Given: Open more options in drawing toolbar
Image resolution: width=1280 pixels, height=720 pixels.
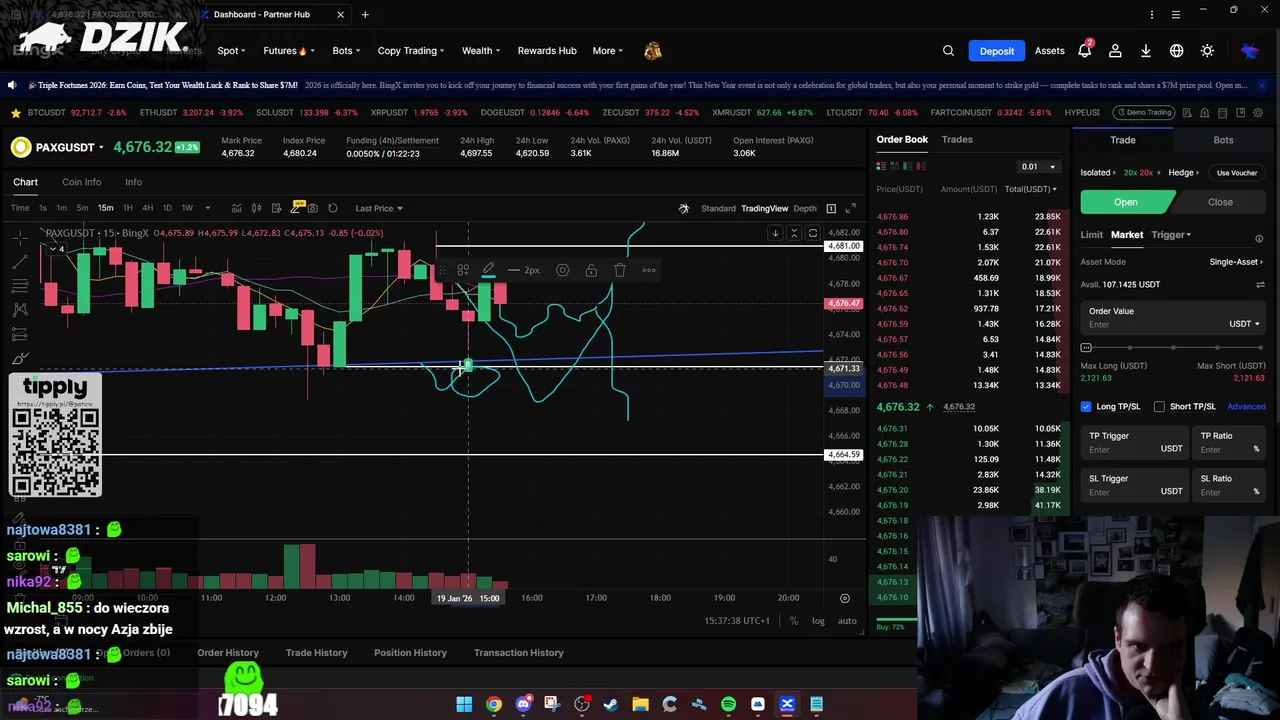Looking at the screenshot, I should tap(649, 270).
